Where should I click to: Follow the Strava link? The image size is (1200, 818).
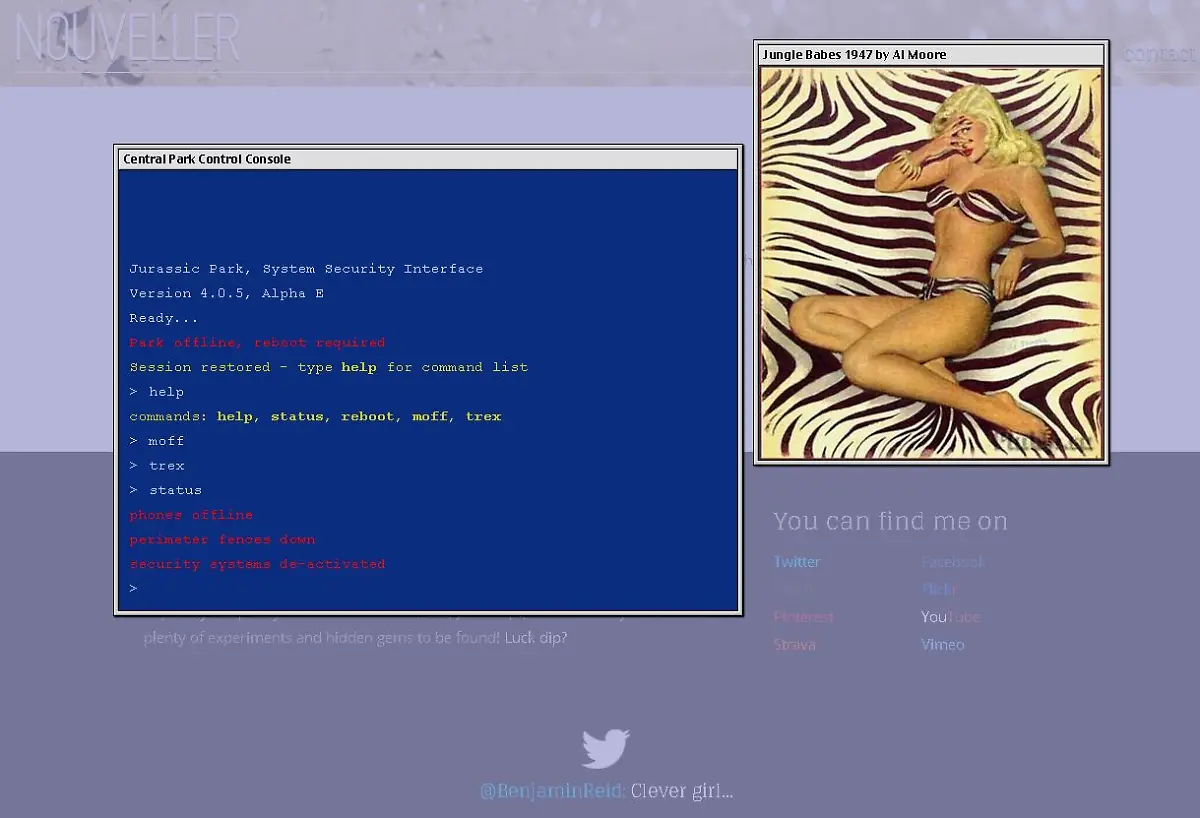coord(794,645)
